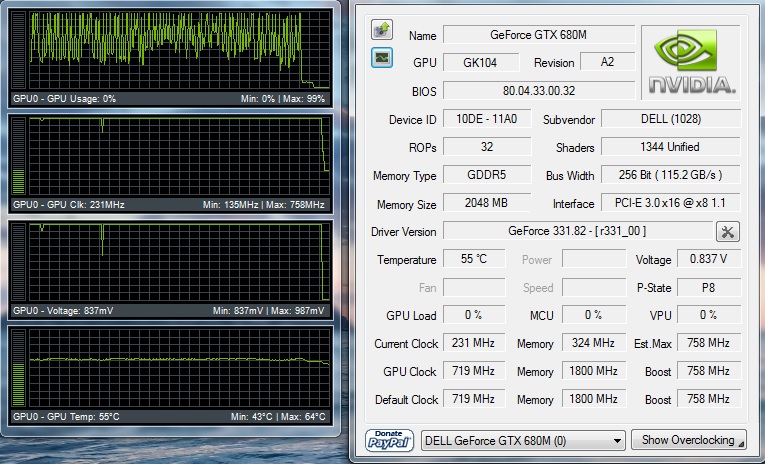This screenshot has height=464, width=765.
Task: Click the Voltage graph in monitor window
Action: pos(179,262)
